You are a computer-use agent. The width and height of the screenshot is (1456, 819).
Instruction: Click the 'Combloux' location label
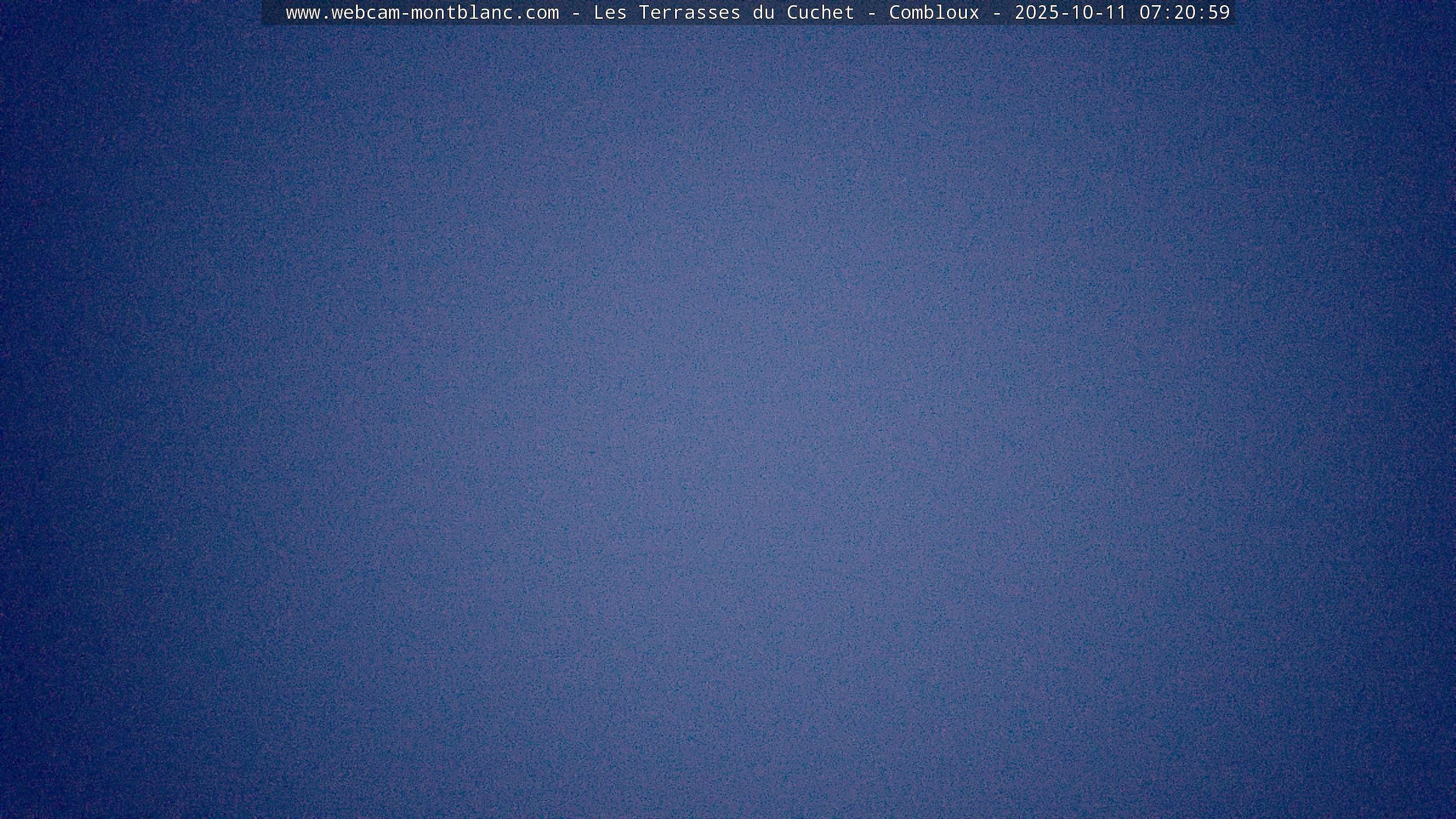click(x=934, y=13)
